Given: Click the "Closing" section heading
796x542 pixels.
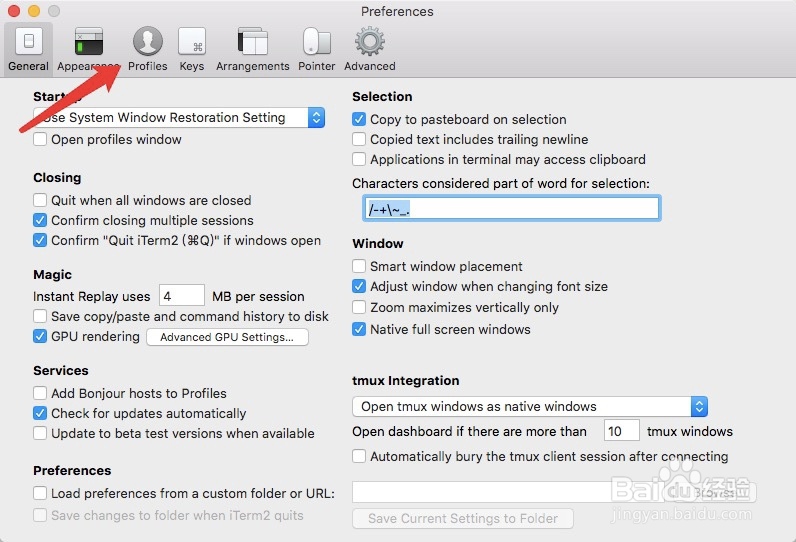Looking at the screenshot, I should [57, 178].
